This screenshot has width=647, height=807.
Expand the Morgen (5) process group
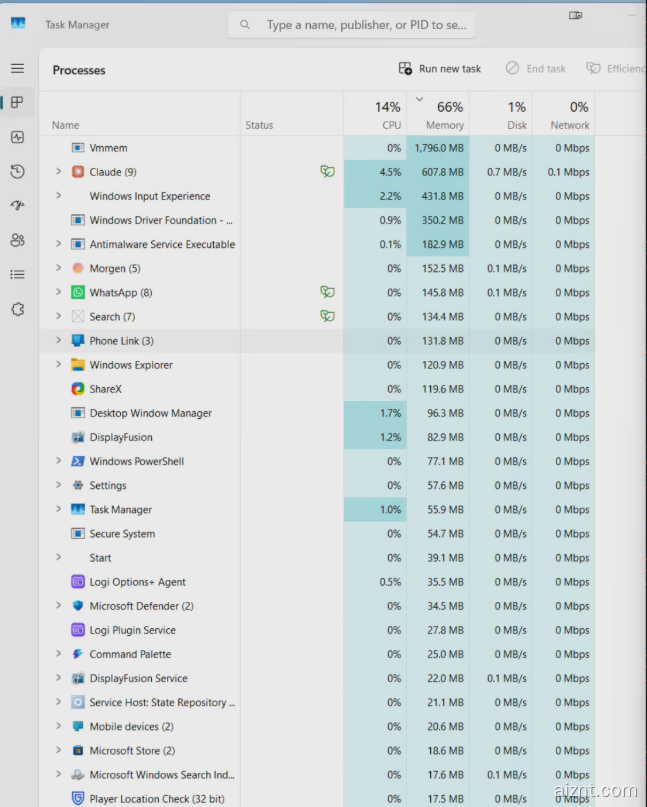tap(58, 268)
